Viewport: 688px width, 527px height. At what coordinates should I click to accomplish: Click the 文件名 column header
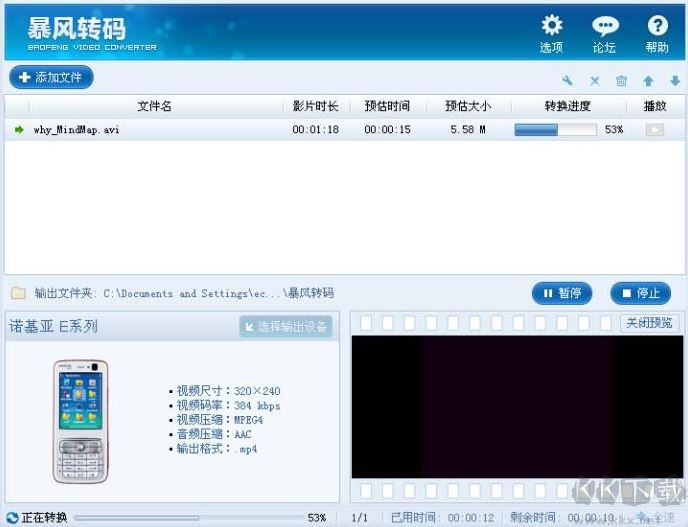click(x=154, y=106)
